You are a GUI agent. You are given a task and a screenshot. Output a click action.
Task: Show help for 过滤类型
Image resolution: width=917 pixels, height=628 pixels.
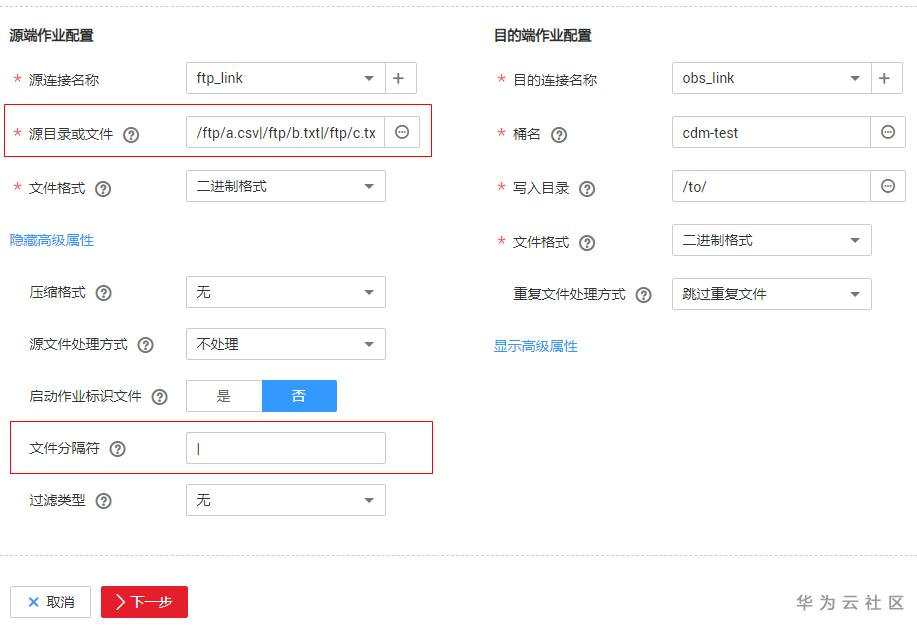coord(104,501)
